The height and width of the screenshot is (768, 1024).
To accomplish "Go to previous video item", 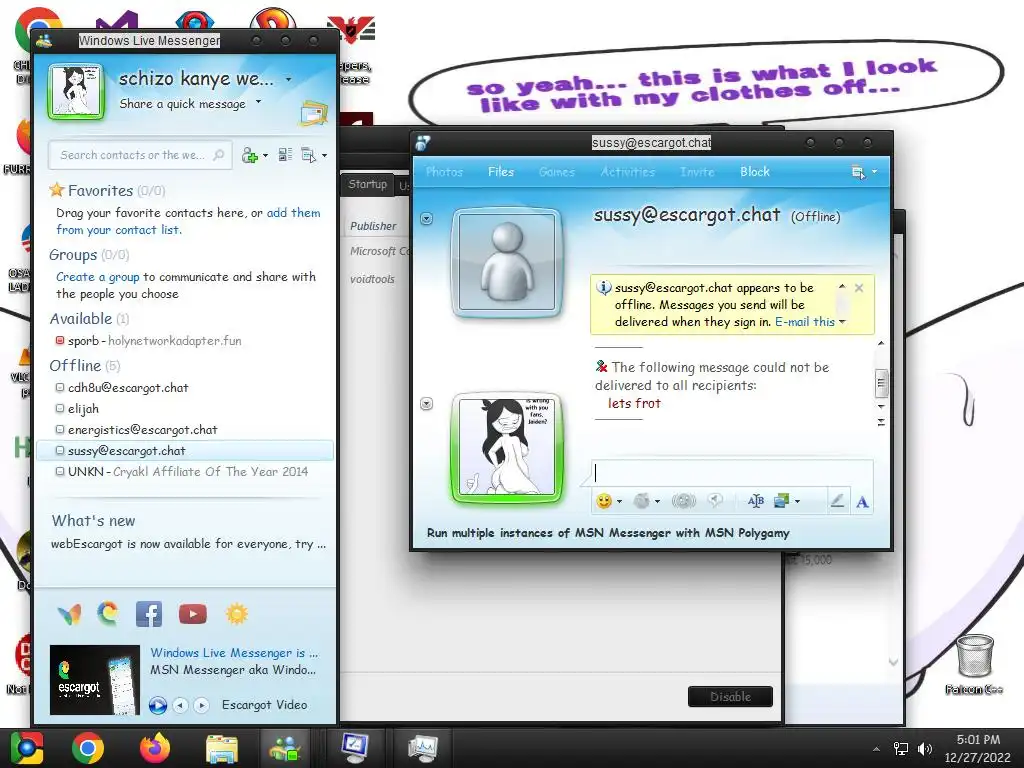I will [x=180, y=705].
